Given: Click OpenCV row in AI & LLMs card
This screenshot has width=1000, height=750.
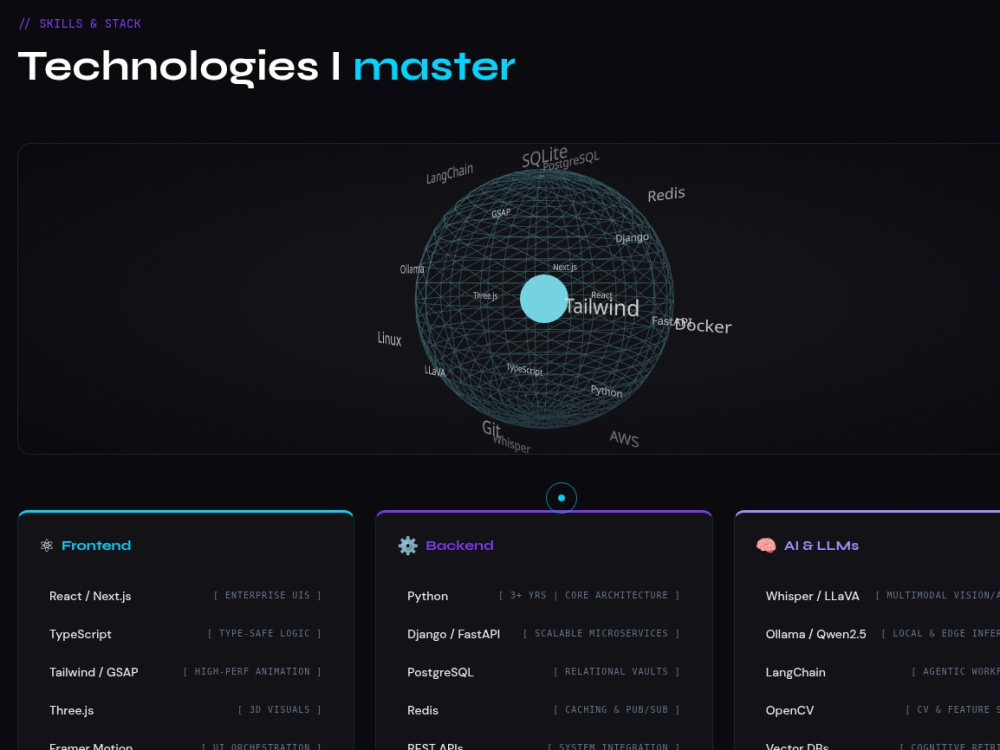Looking at the screenshot, I should tap(883, 710).
